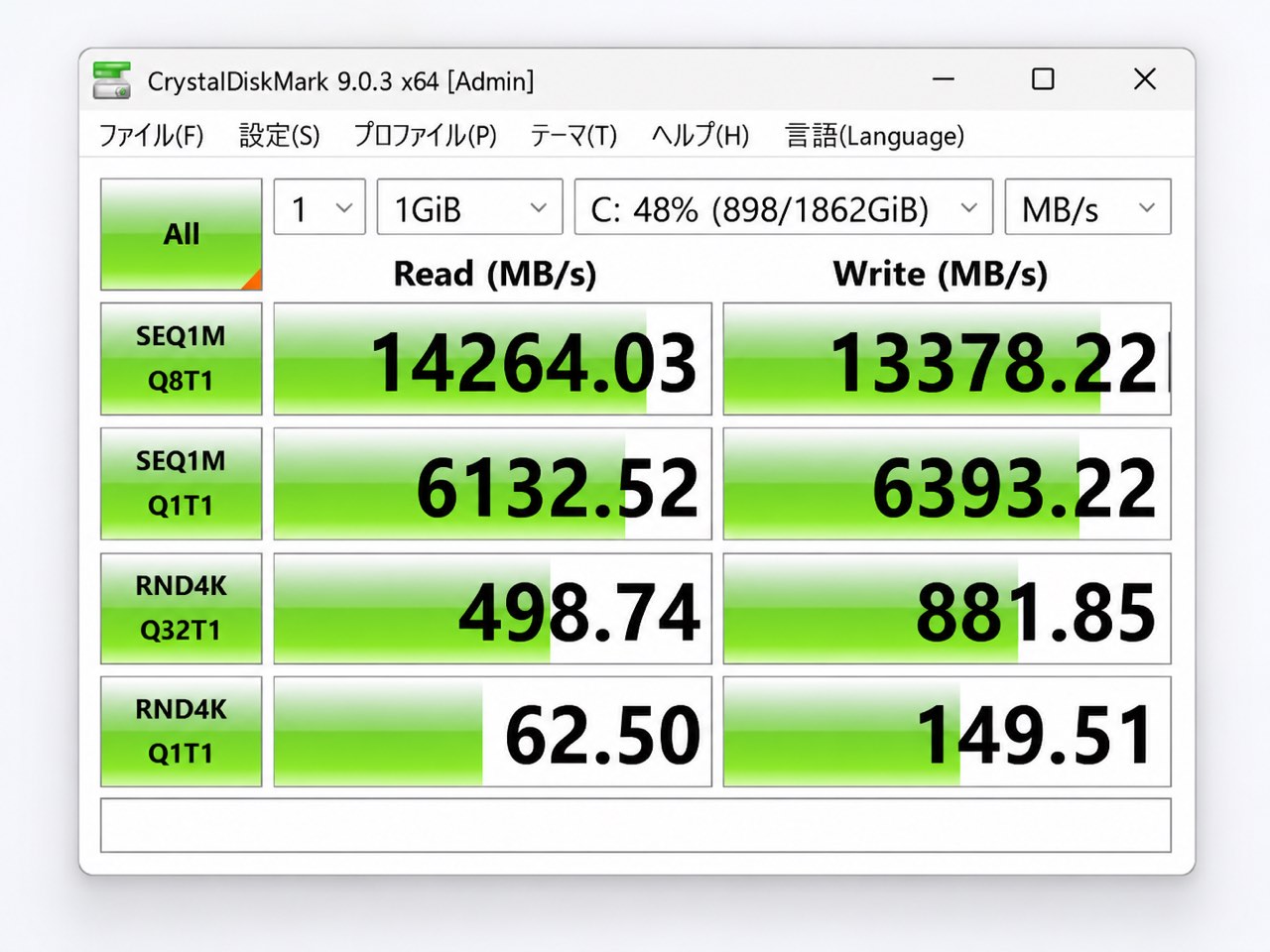Close the CrystalDiskMark window
This screenshot has height=952, width=1270.
coord(1145,79)
